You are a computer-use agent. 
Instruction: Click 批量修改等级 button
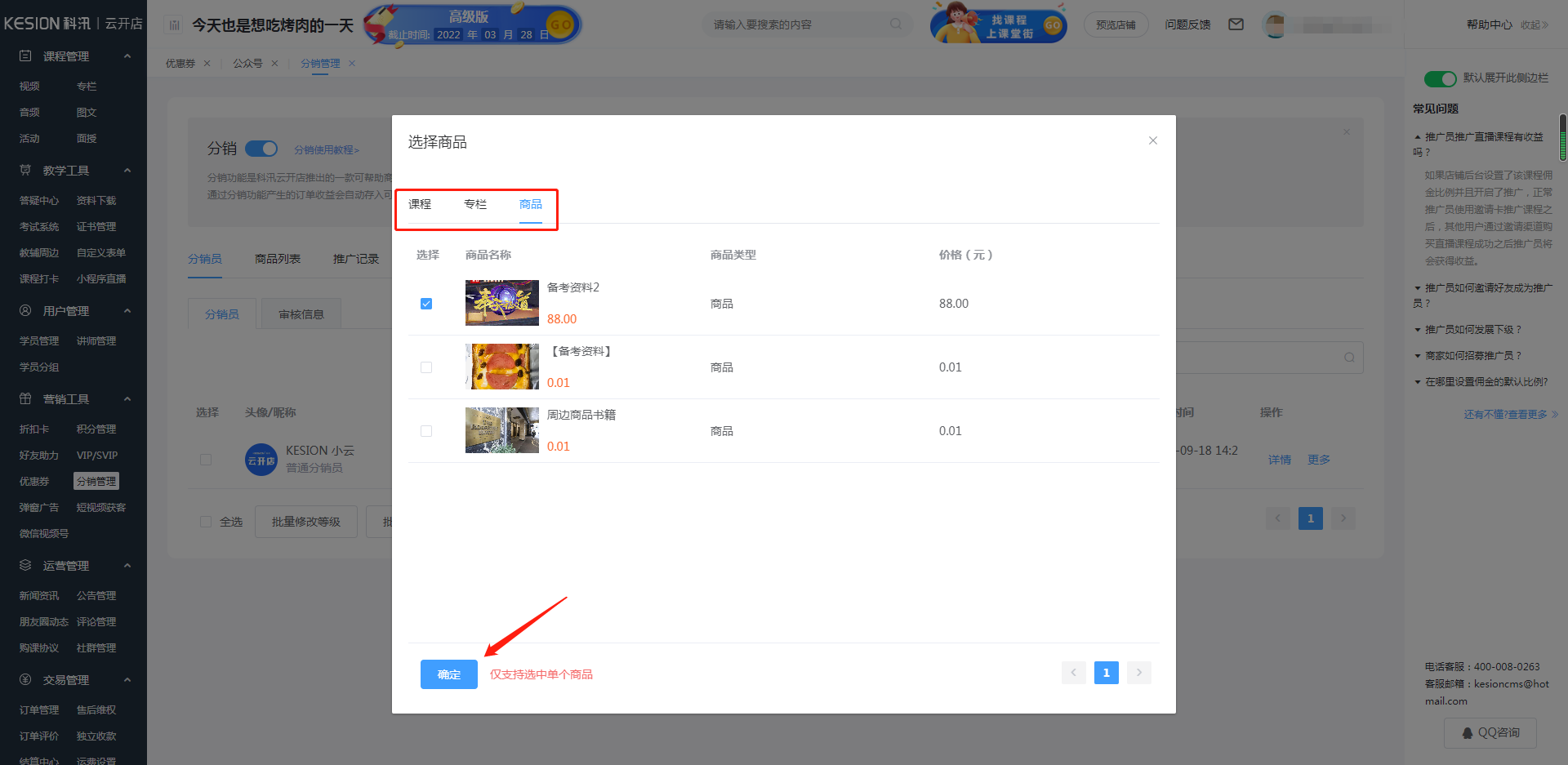tap(306, 522)
